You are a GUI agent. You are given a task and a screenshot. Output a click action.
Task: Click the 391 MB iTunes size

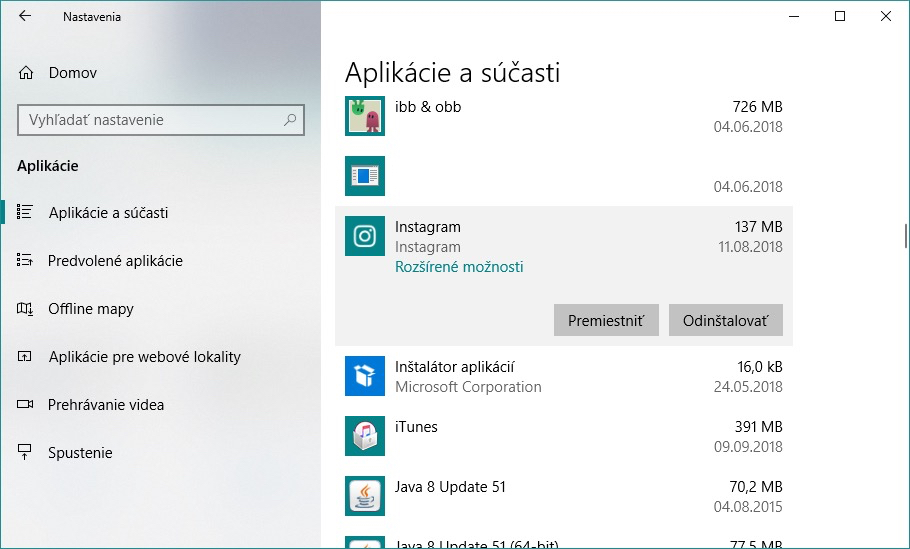click(x=759, y=427)
